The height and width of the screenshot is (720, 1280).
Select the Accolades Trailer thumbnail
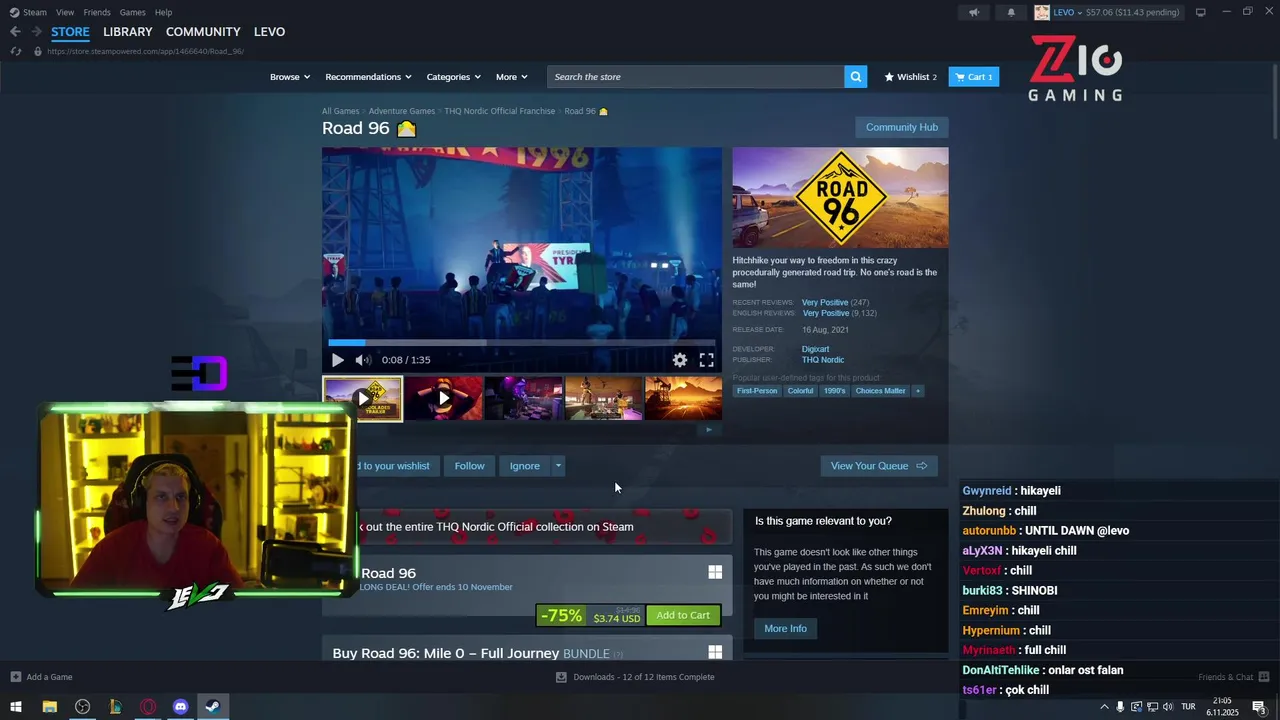tap(363, 399)
